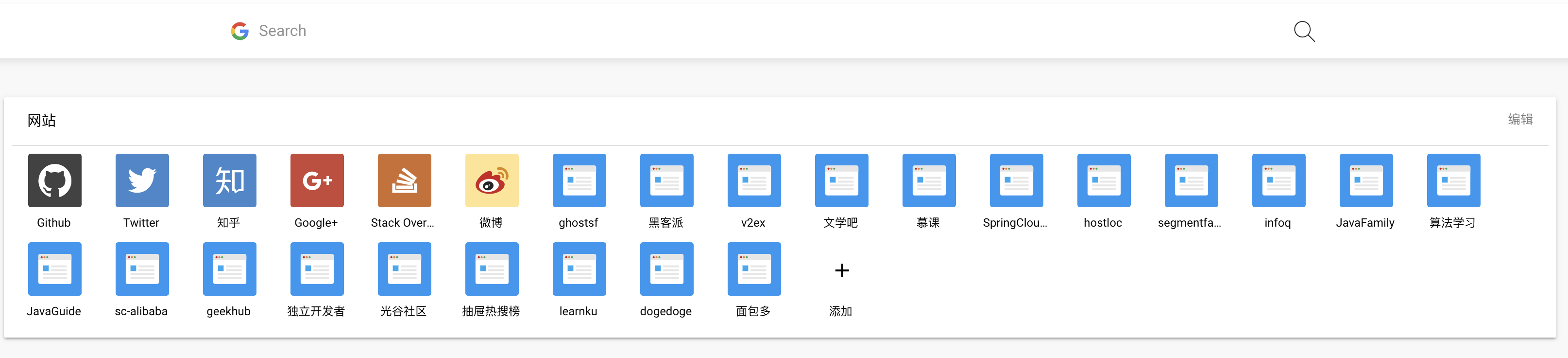Launch the SpringCloud shortcut tile
This screenshot has height=358, width=1568.
click(x=1017, y=180)
